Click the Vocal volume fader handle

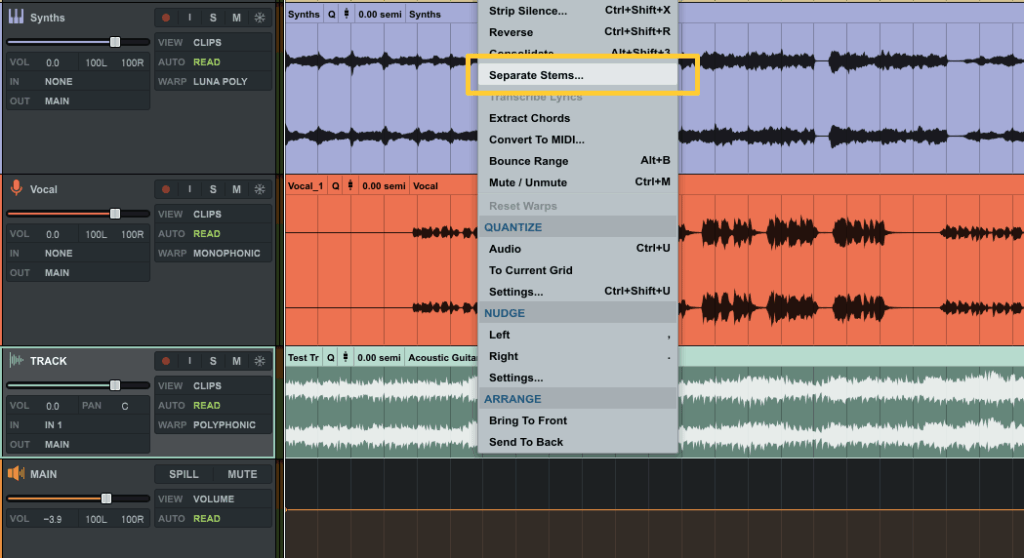[115, 214]
